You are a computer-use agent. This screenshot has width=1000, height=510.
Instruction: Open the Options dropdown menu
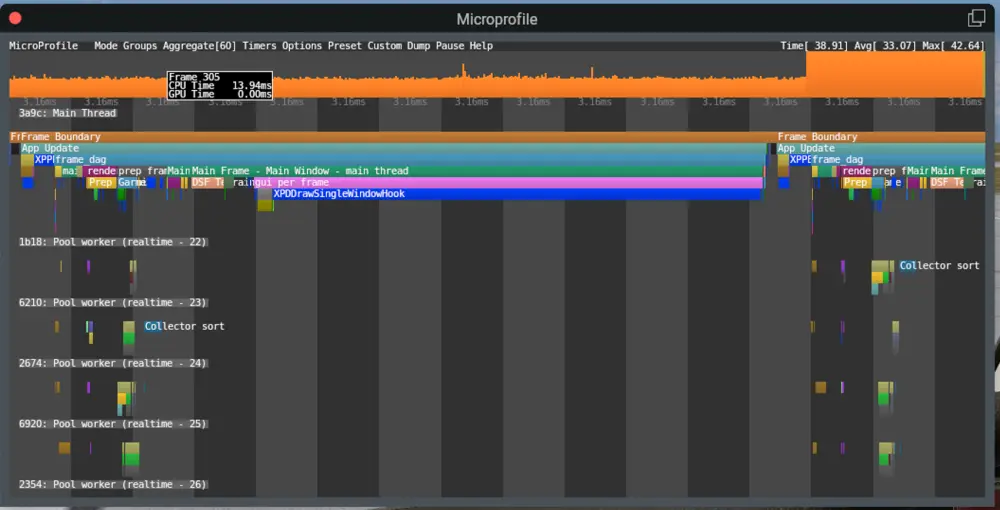click(x=302, y=46)
